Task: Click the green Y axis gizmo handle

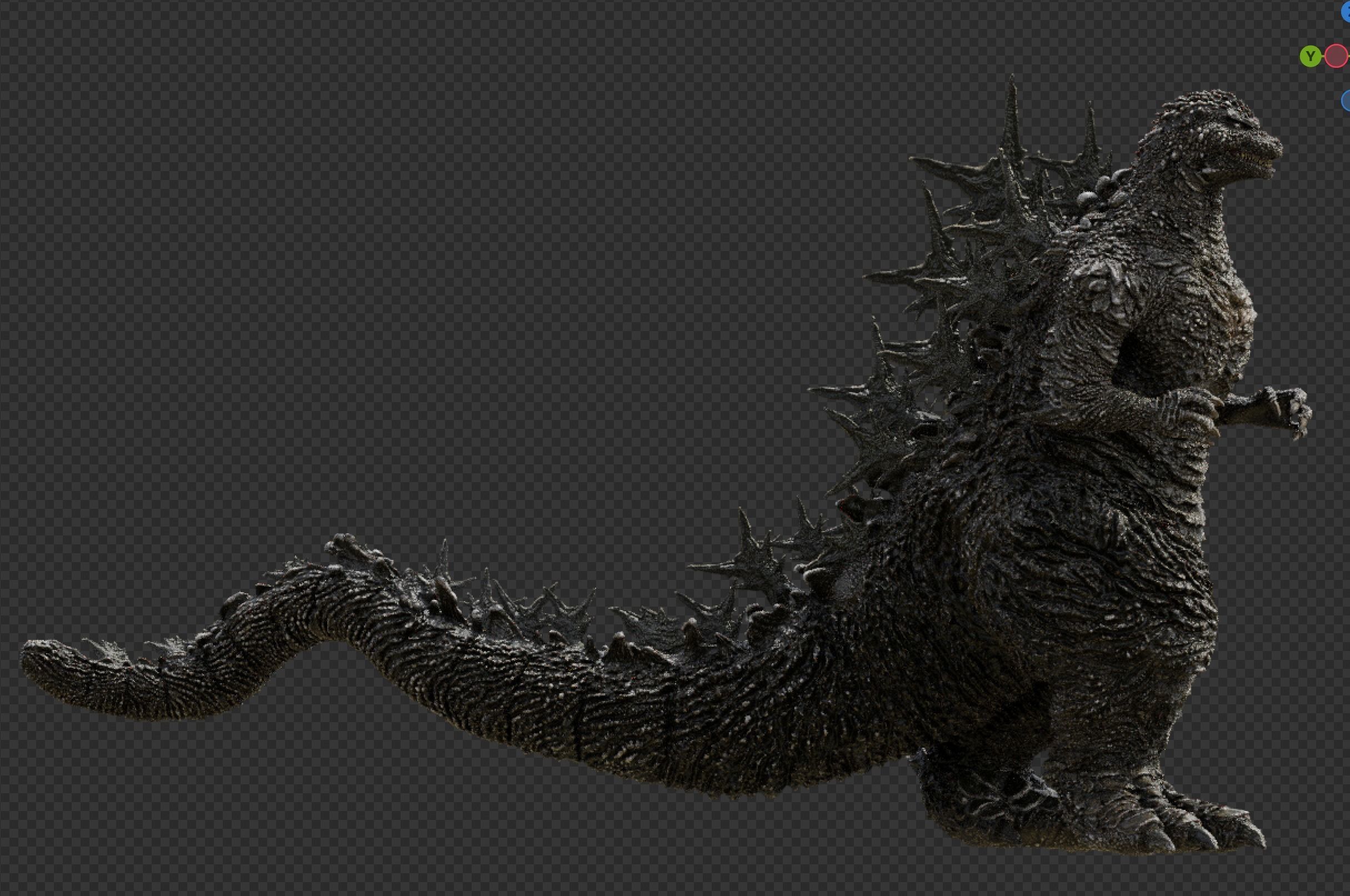Action: point(1311,57)
